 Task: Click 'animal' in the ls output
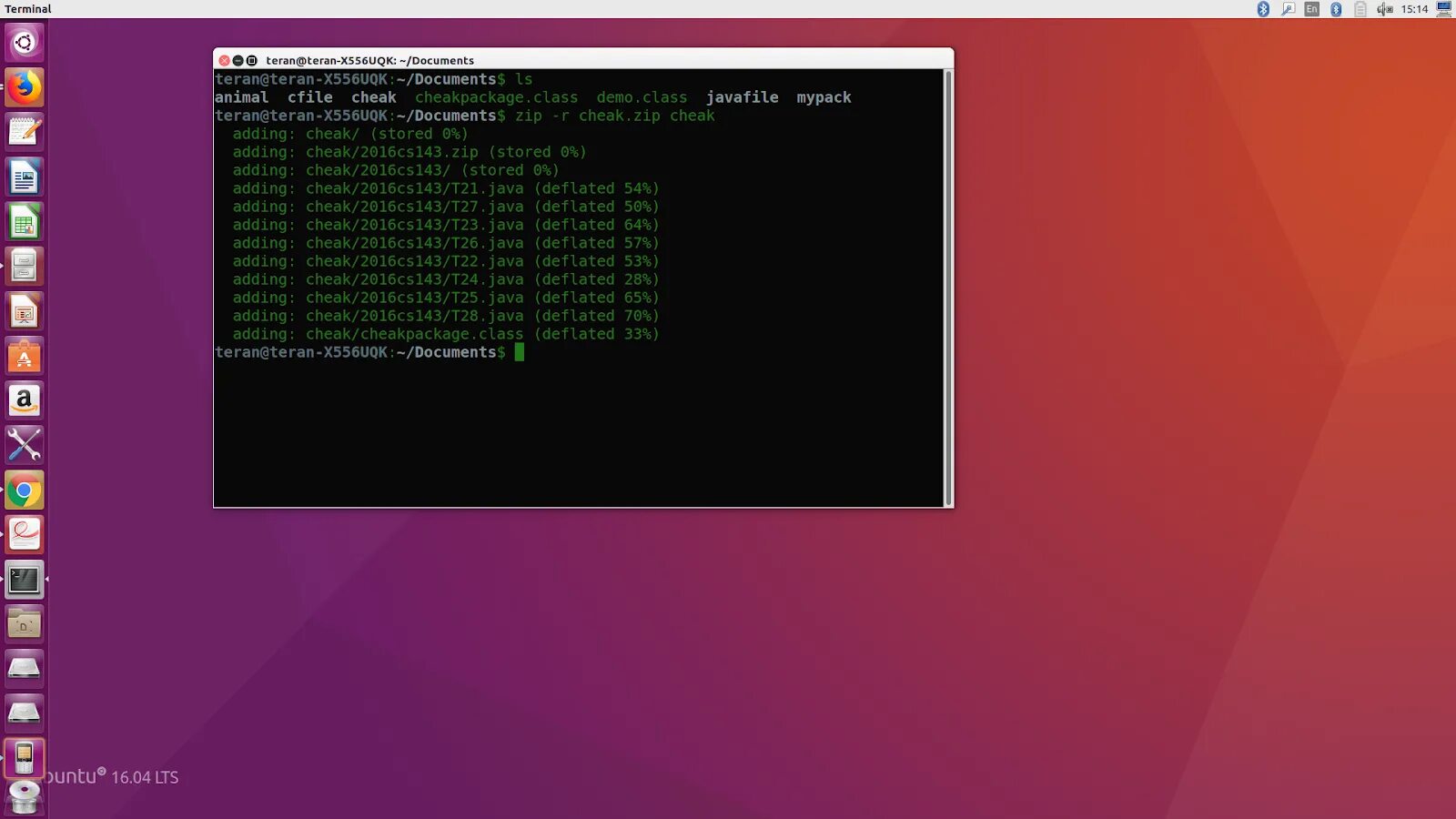(242, 97)
